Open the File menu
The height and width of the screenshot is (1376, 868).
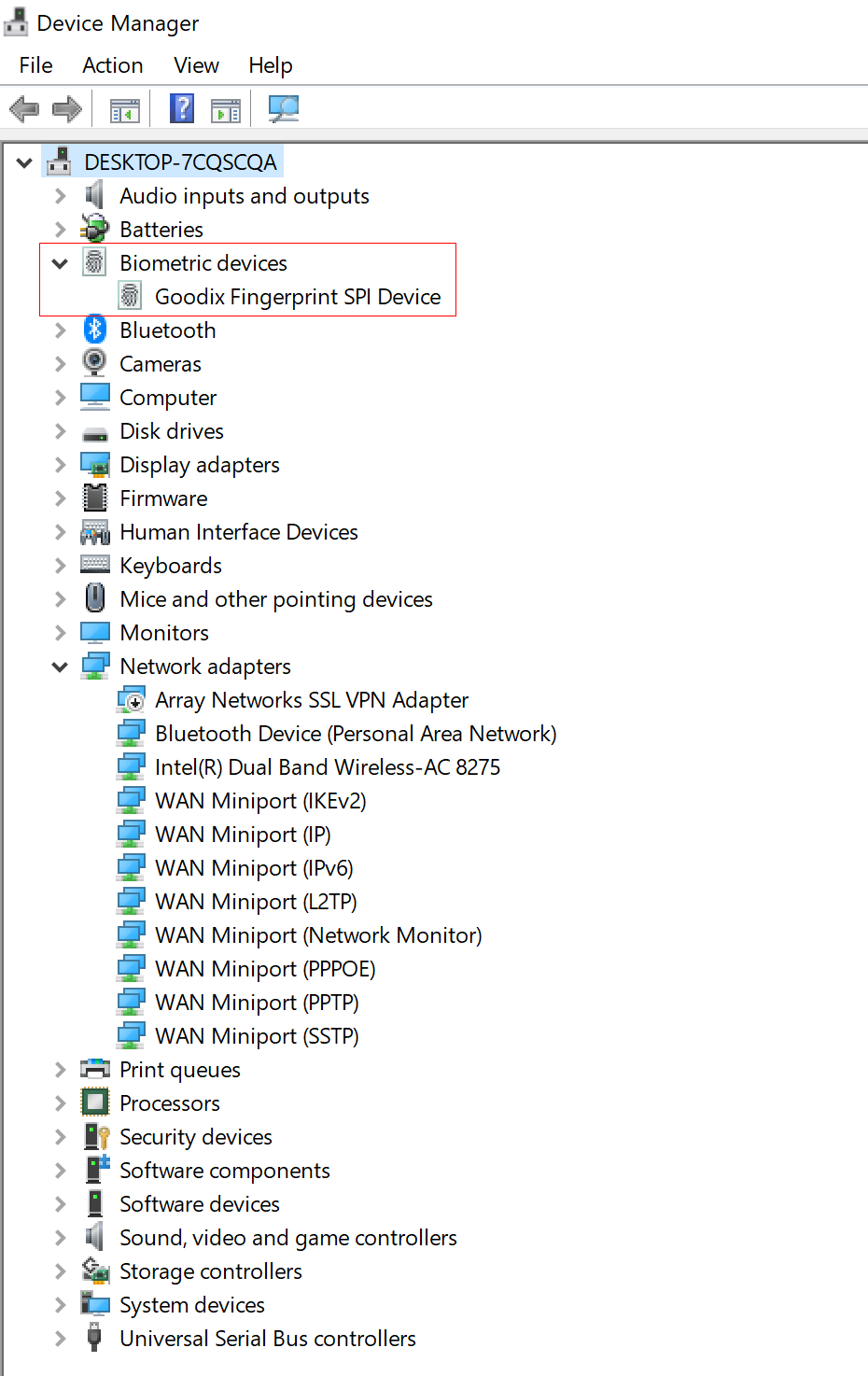[35, 65]
